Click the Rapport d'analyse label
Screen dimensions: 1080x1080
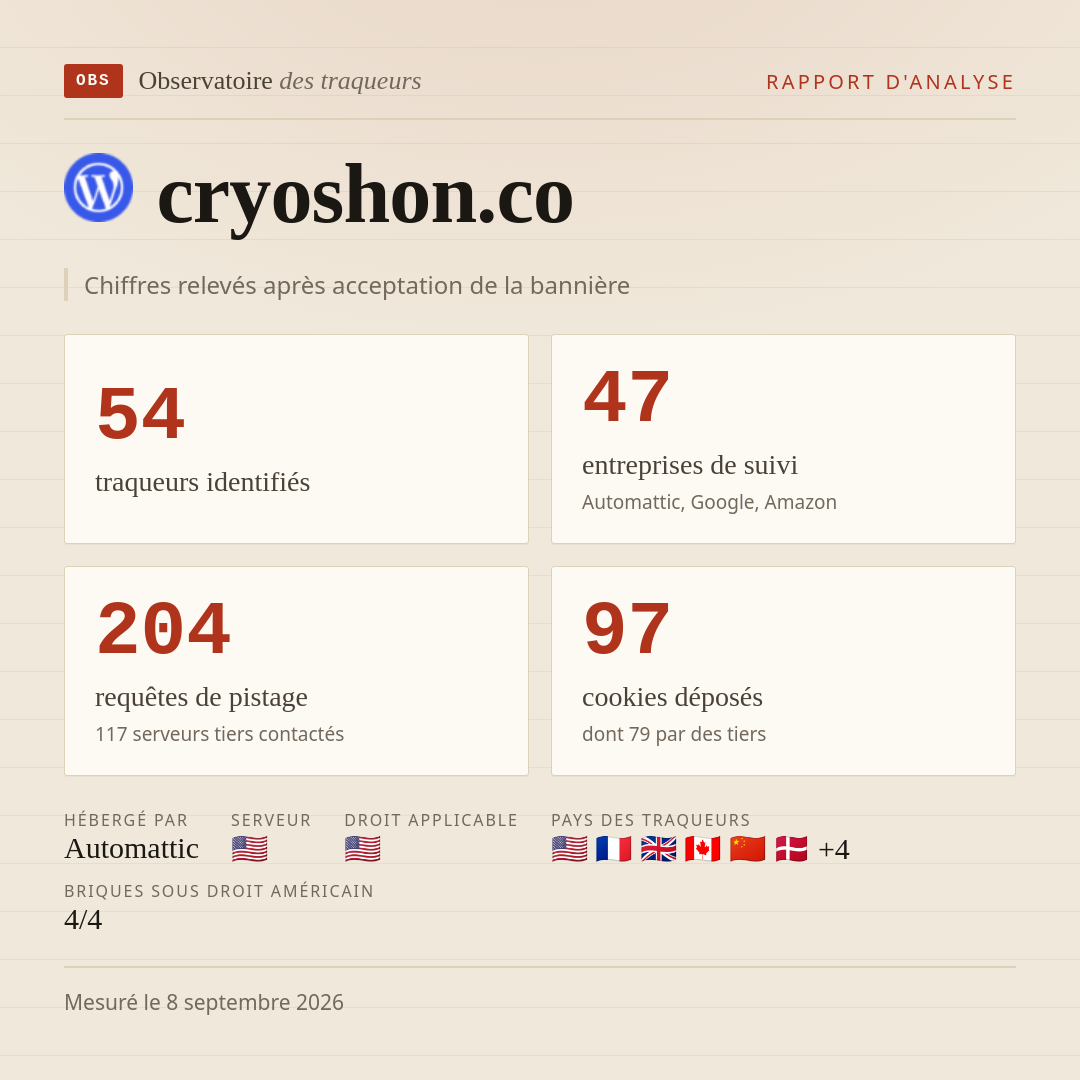(891, 82)
